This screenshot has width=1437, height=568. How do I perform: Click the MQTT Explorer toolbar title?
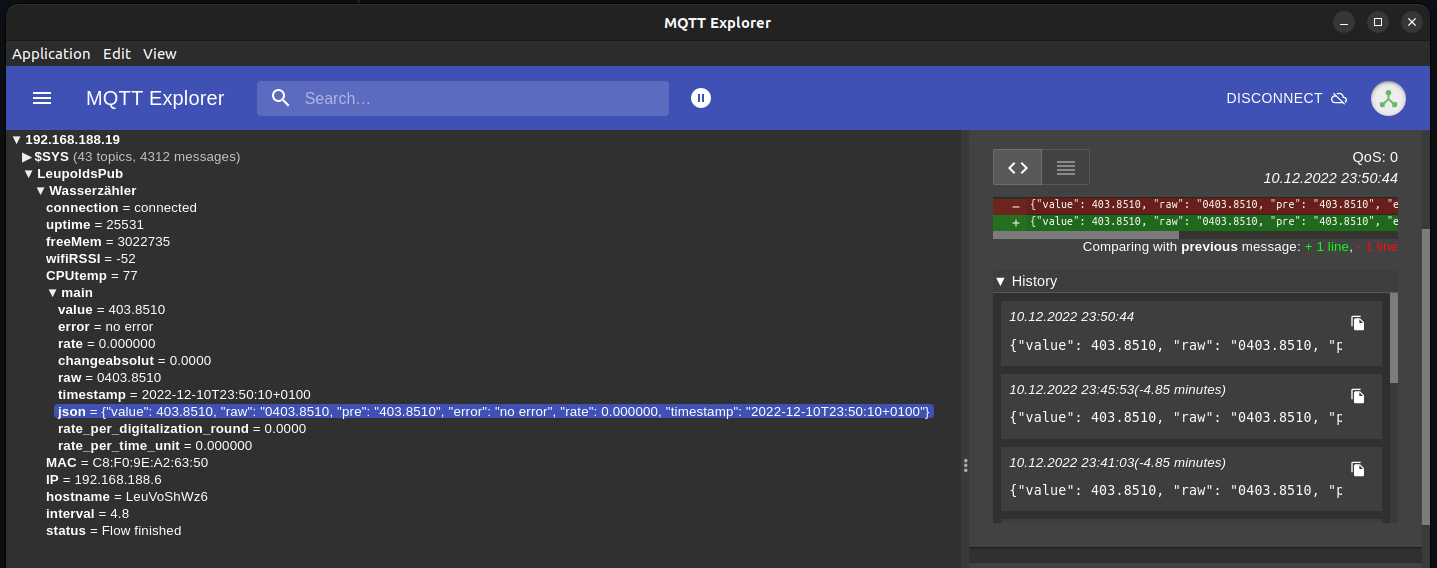[155, 98]
